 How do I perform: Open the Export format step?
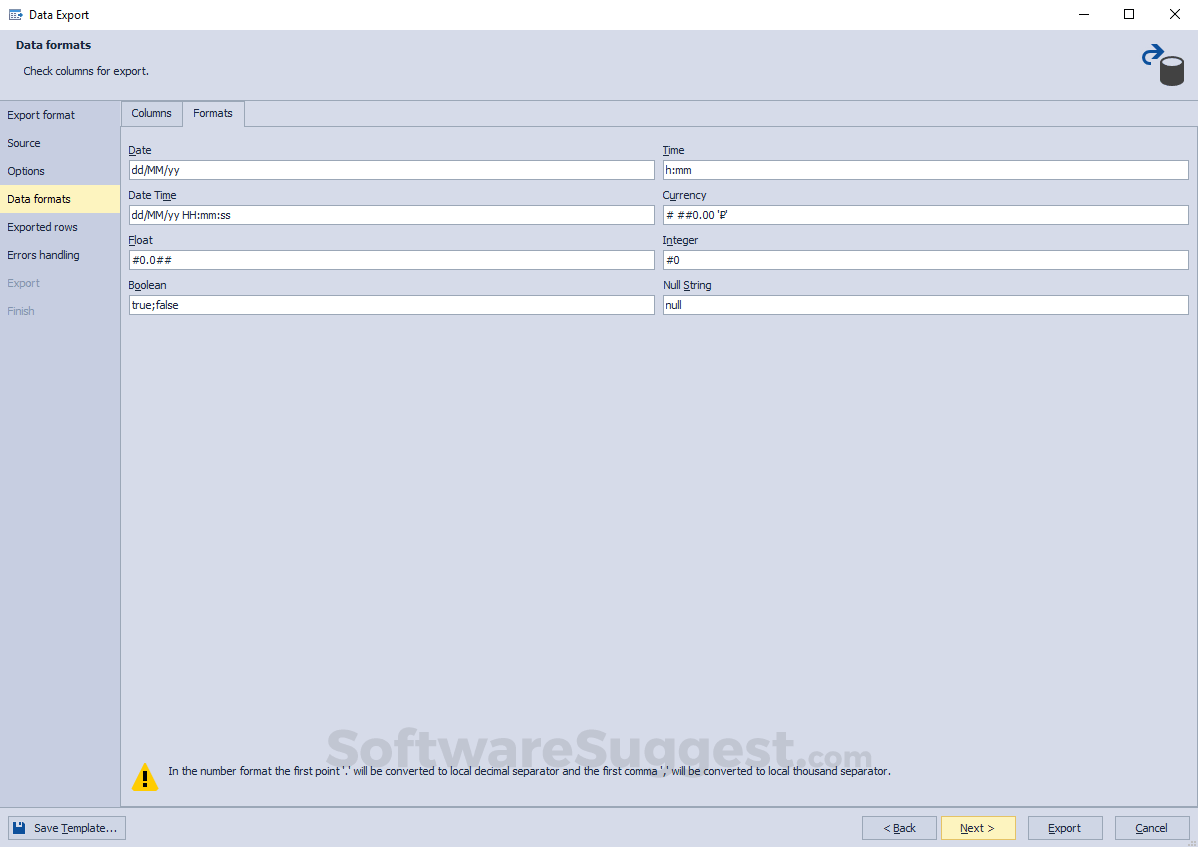[x=41, y=114]
